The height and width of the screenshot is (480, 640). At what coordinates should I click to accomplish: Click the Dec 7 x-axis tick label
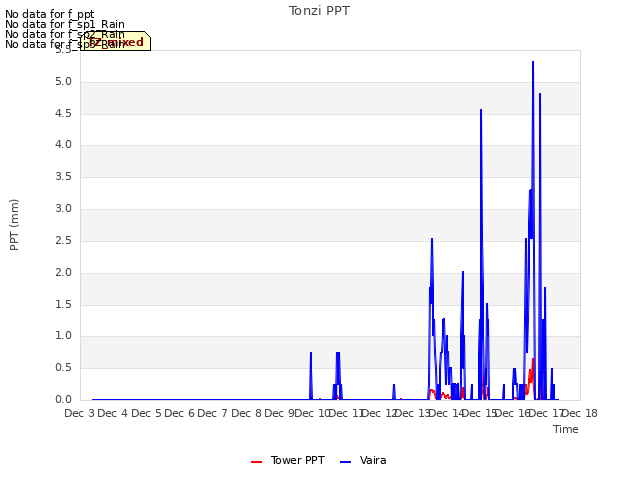[213, 413]
